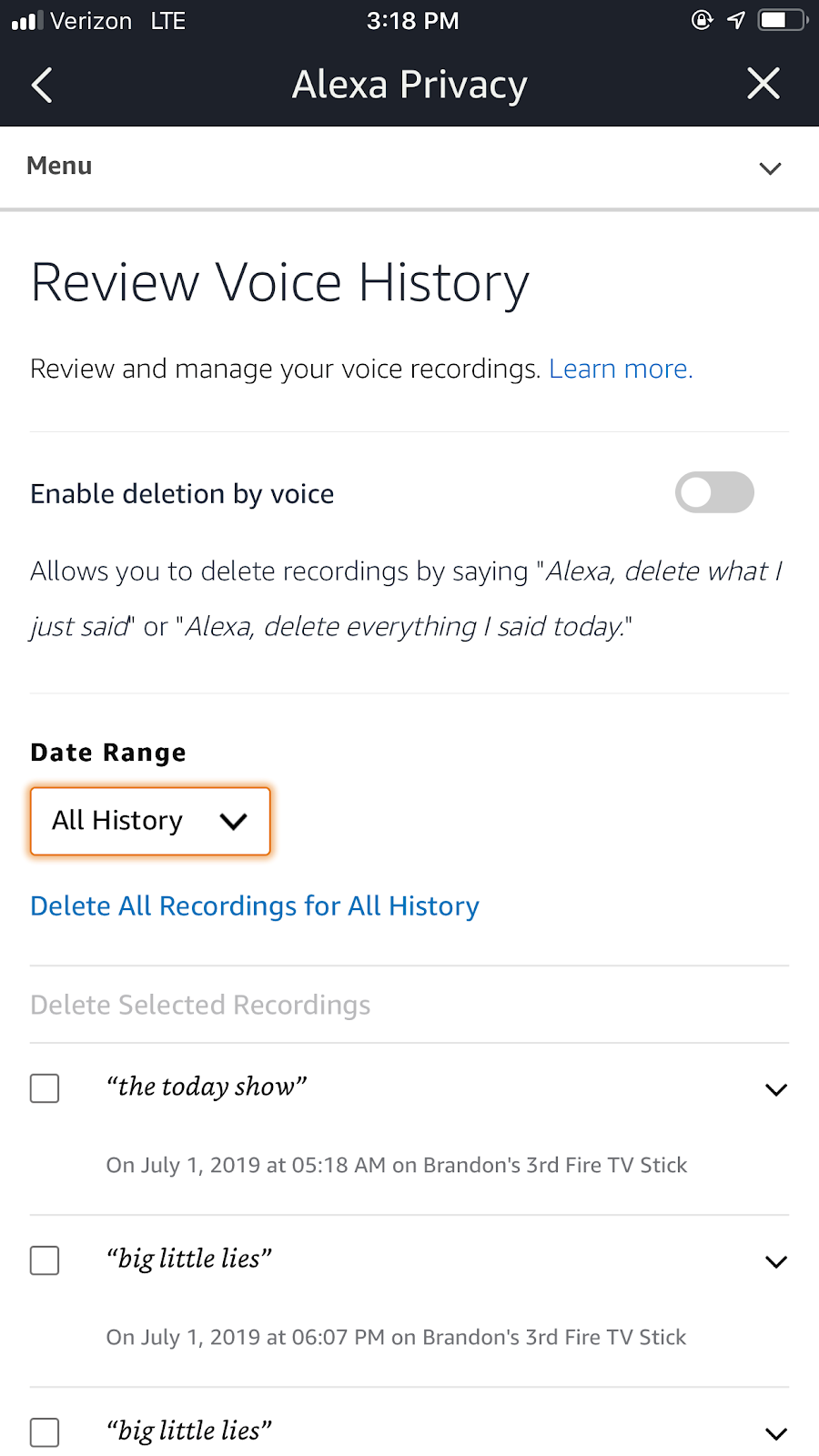
Task: Open the All History date range dropdown
Action: coord(150,821)
